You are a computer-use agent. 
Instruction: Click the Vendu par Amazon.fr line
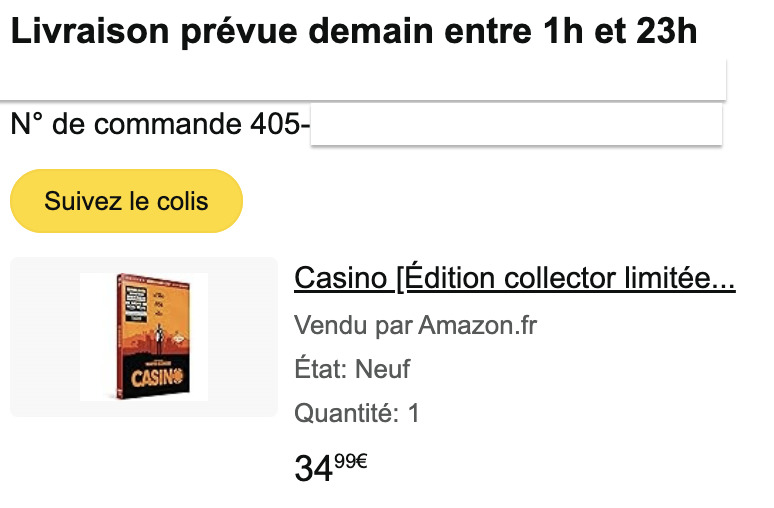[x=415, y=326]
